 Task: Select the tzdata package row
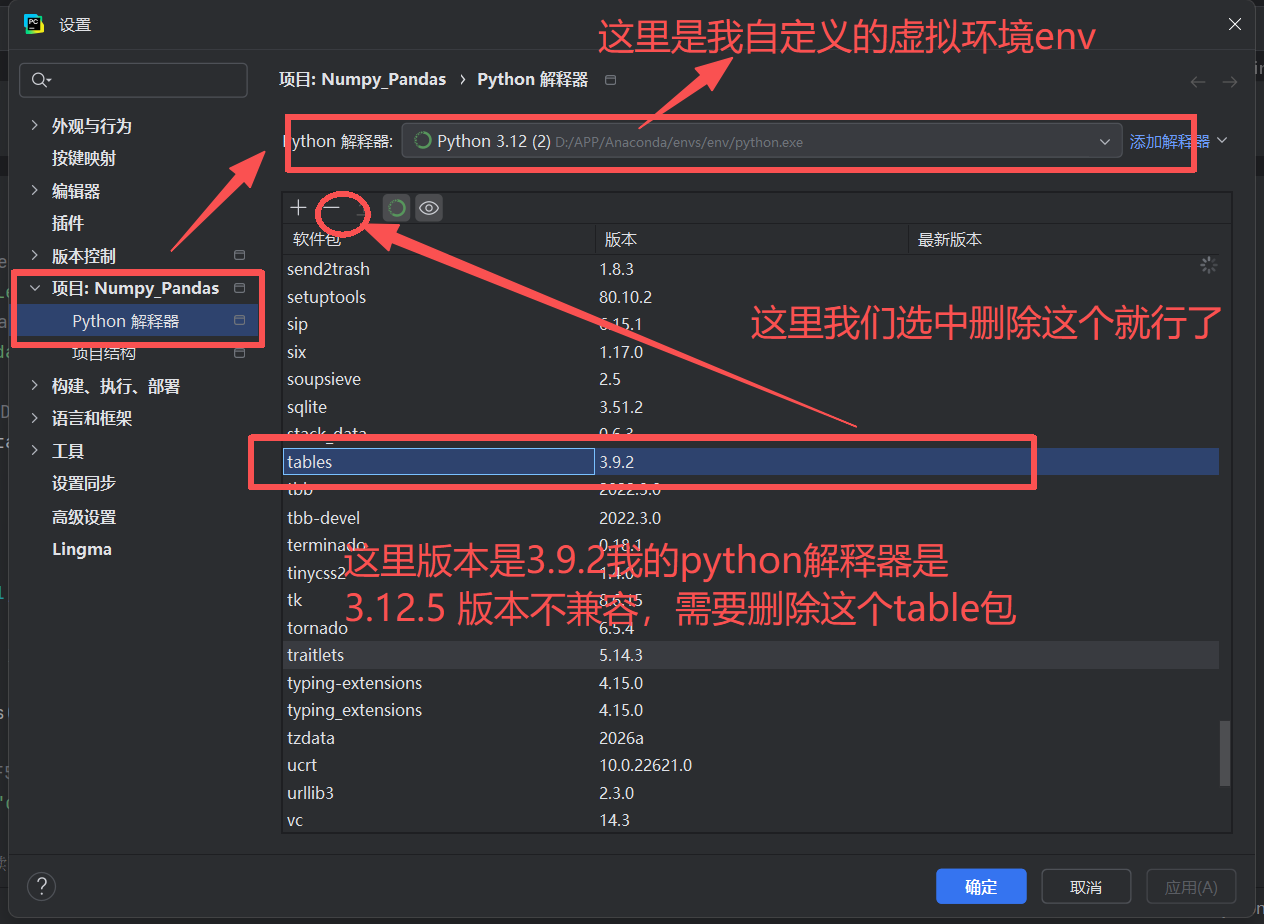click(751, 738)
